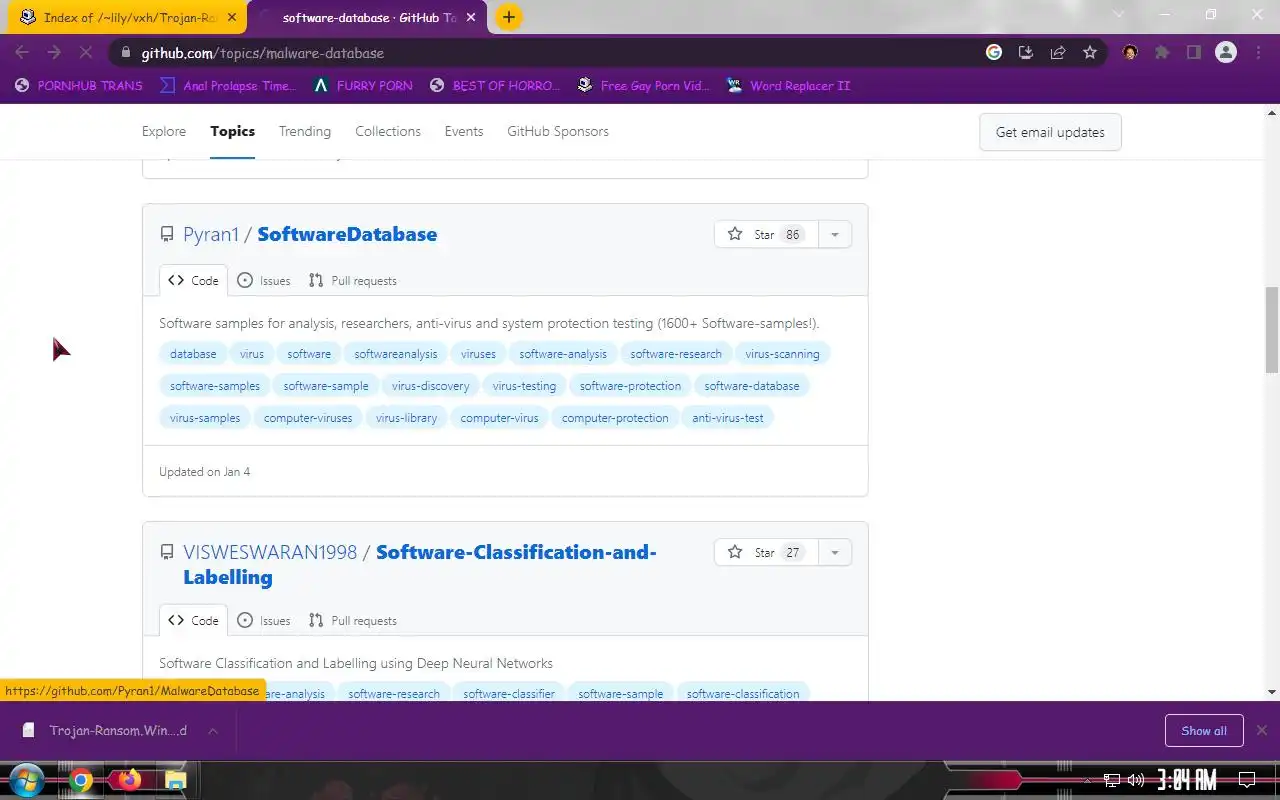Open Pull requests for SoftwareDatabase
1280x800 pixels.
352,281
